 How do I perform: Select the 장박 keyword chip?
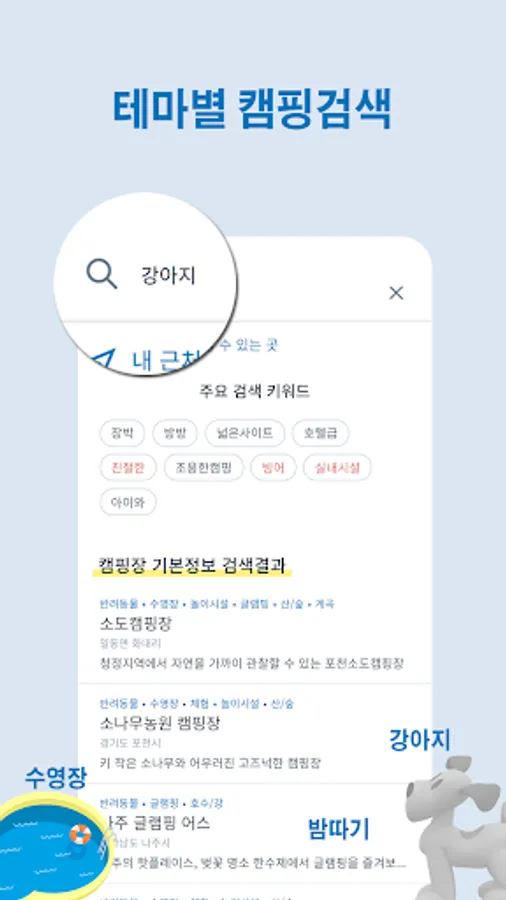click(122, 433)
